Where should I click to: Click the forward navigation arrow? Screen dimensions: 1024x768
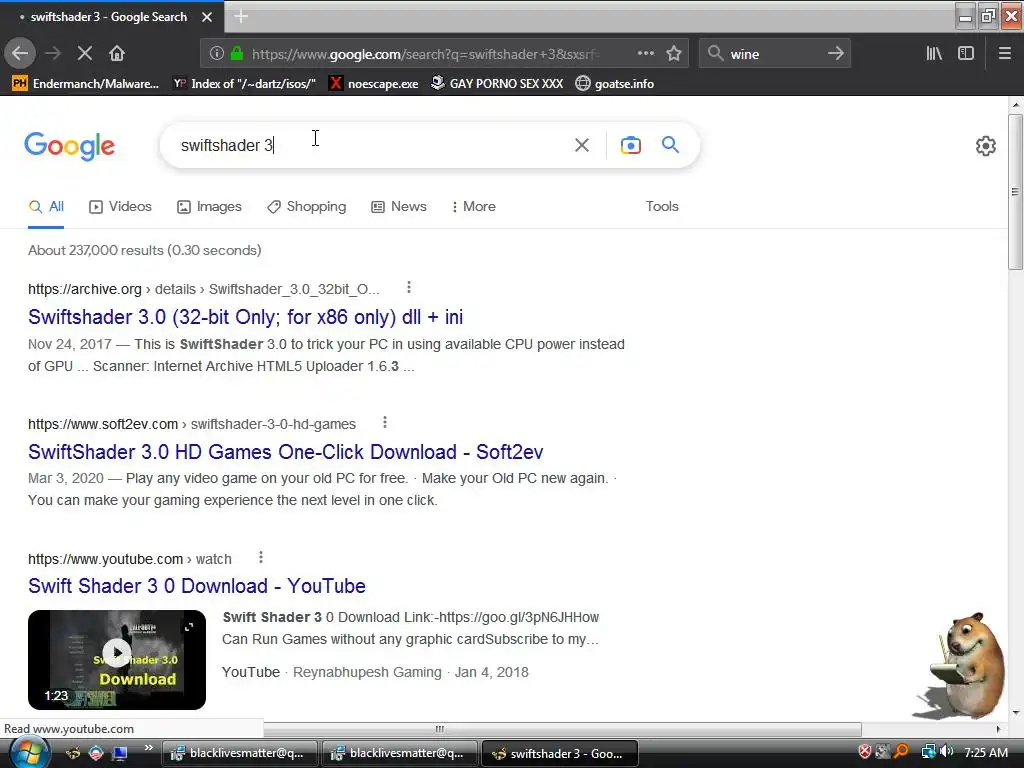(x=53, y=54)
